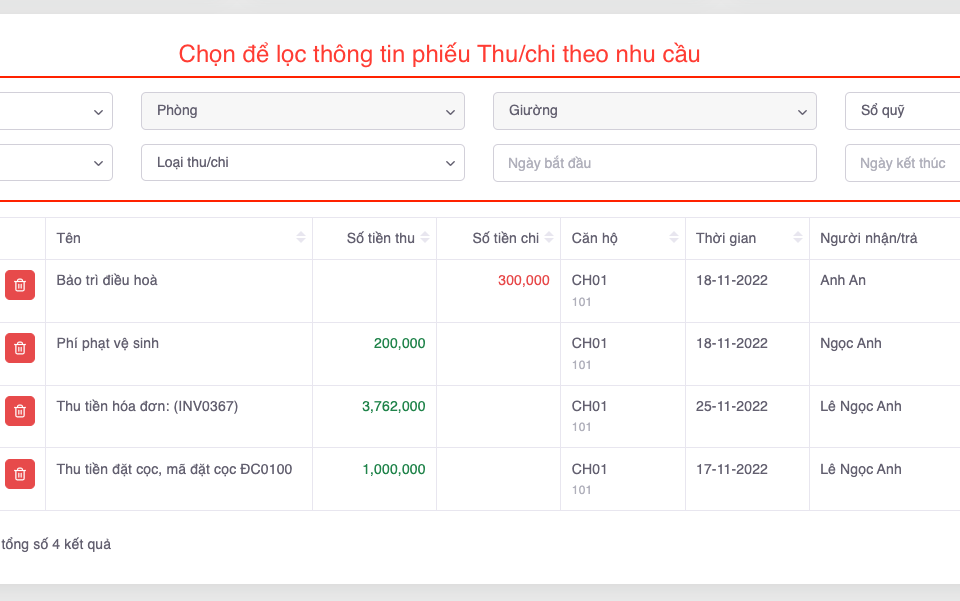Click trash icon for INV0367 invoice row
Image resolution: width=960 pixels, height=601 pixels.
(20, 411)
